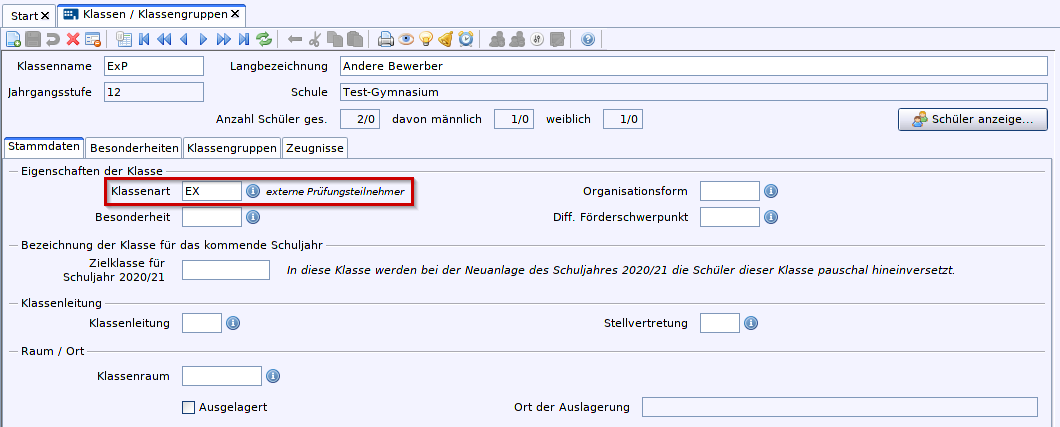Jump to the last record
This screenshot has height=427, width=1060.
point(244,39)
